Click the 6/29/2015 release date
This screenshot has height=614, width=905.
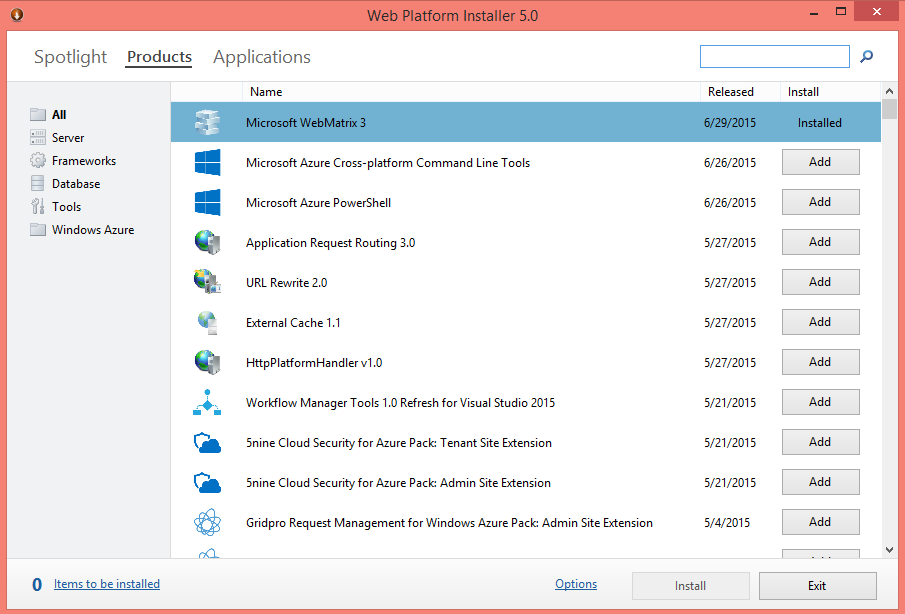(730, 122)
